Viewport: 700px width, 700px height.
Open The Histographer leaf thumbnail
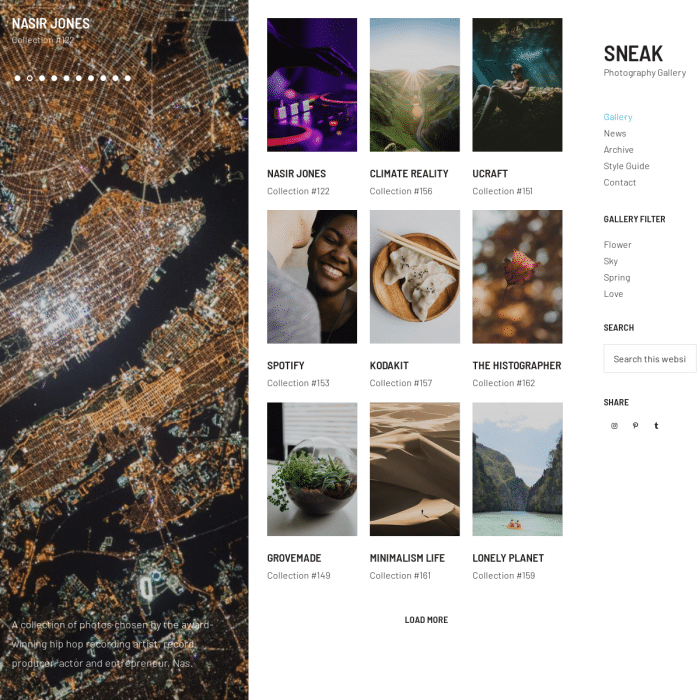click(x=517, y=277)
